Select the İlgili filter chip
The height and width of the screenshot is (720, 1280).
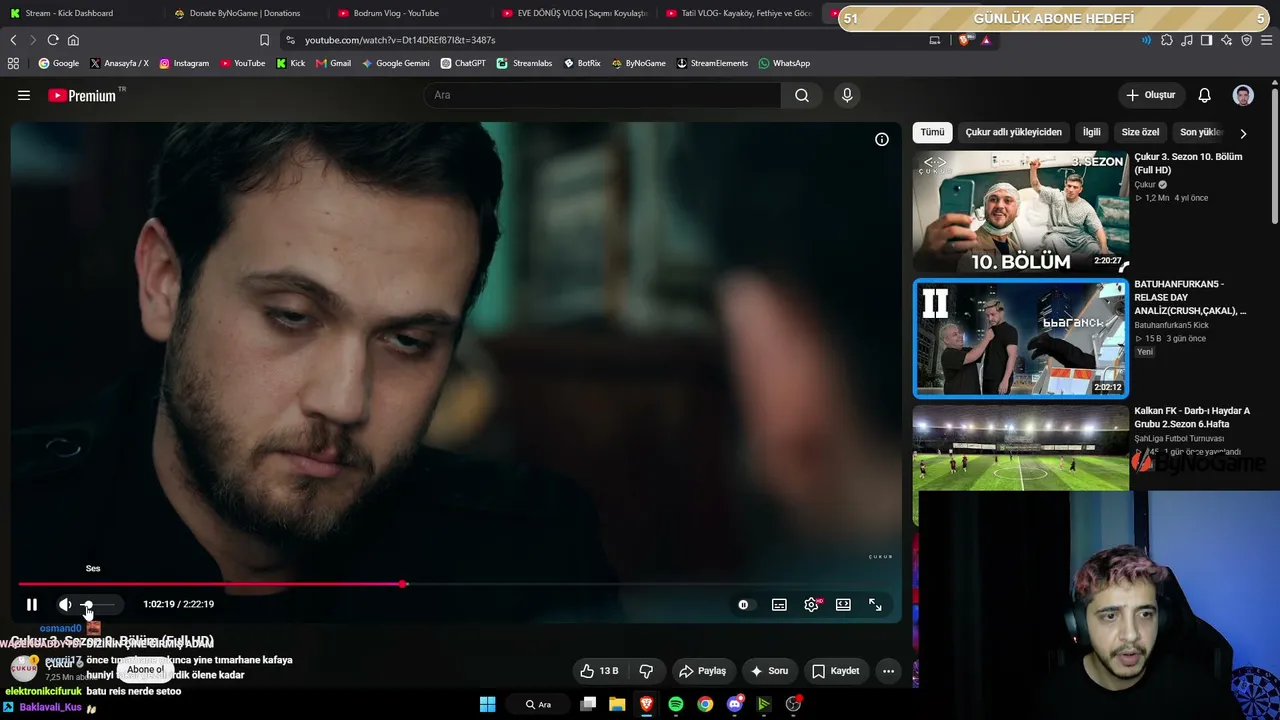coord(1091,132)
